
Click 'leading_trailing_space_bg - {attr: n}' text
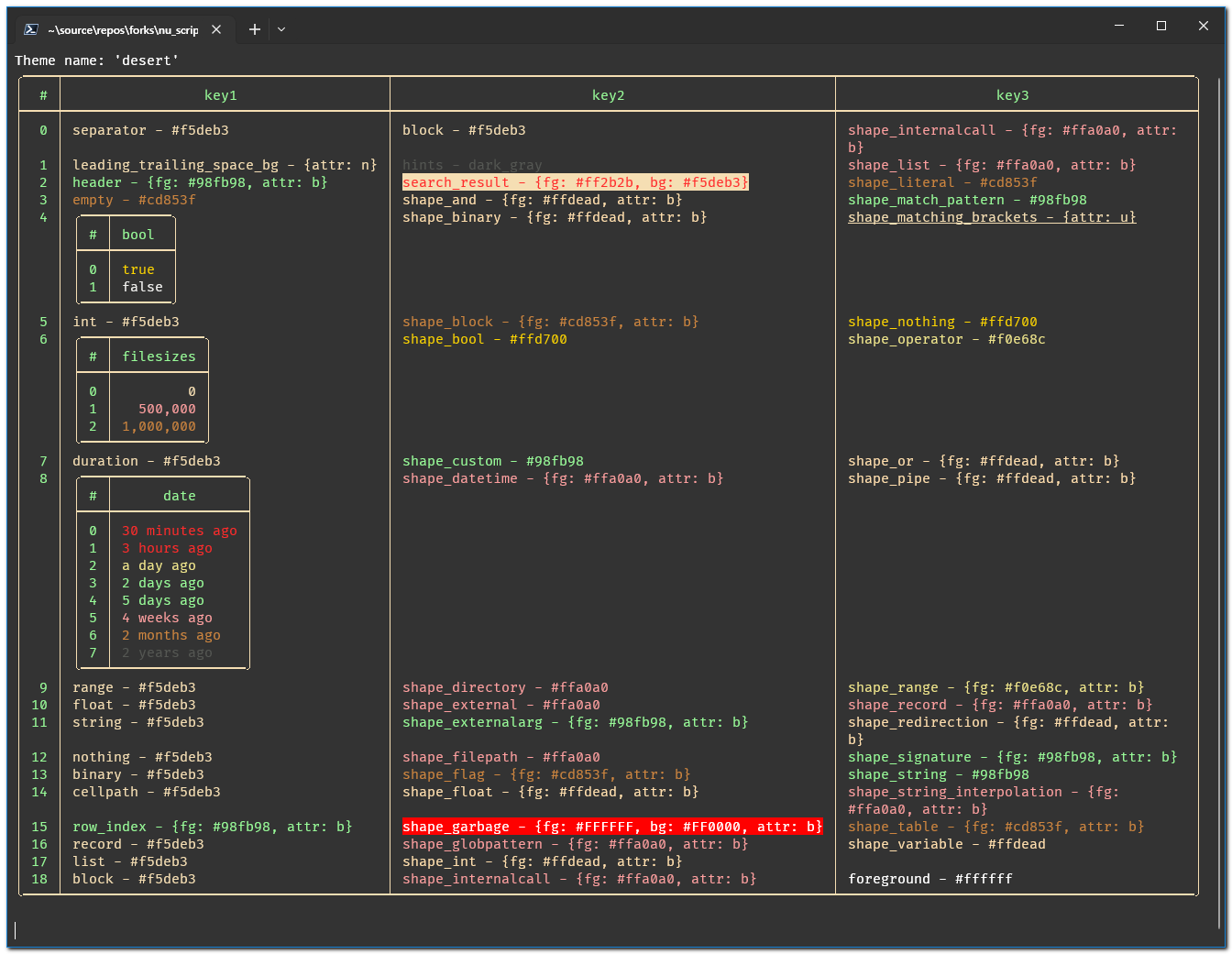pos(225,165)
